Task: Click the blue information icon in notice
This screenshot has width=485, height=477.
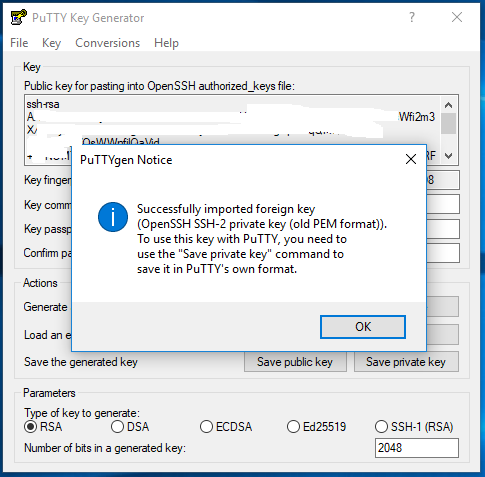Action: [113, 217]
